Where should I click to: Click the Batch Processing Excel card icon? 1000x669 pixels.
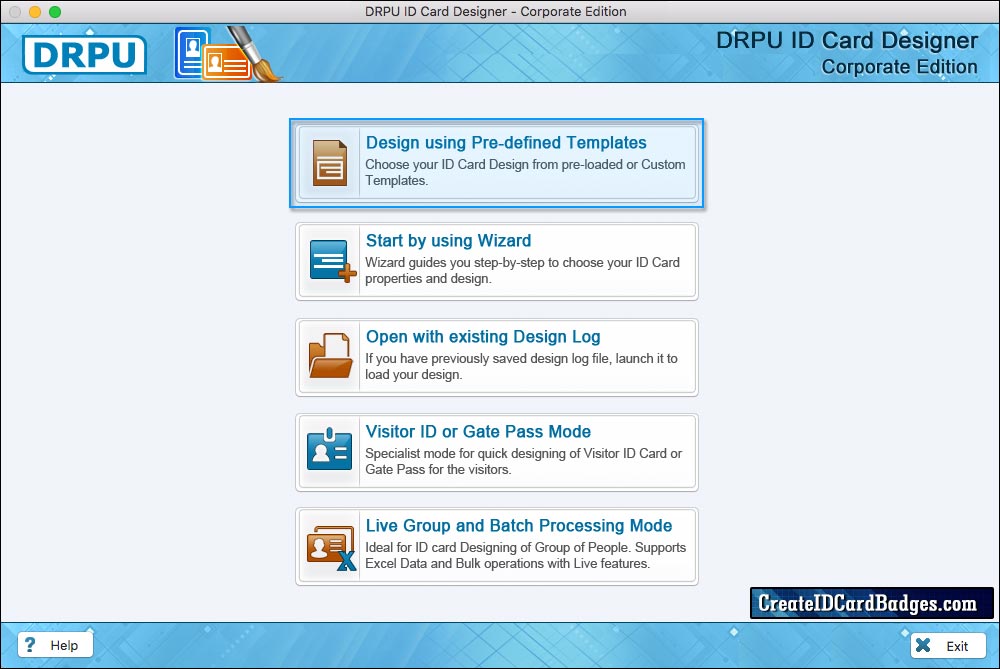[x=331, y=548]
